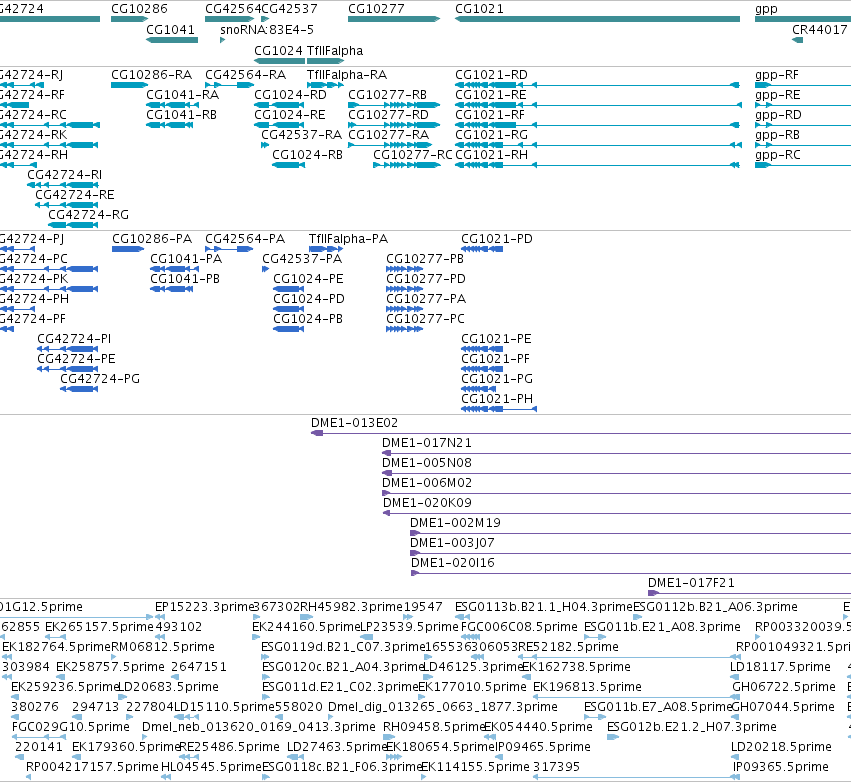Select the DME1-003J07 clone label
Image resolution: width=851 pixels, height=782 pixels.
coord(452,543)
